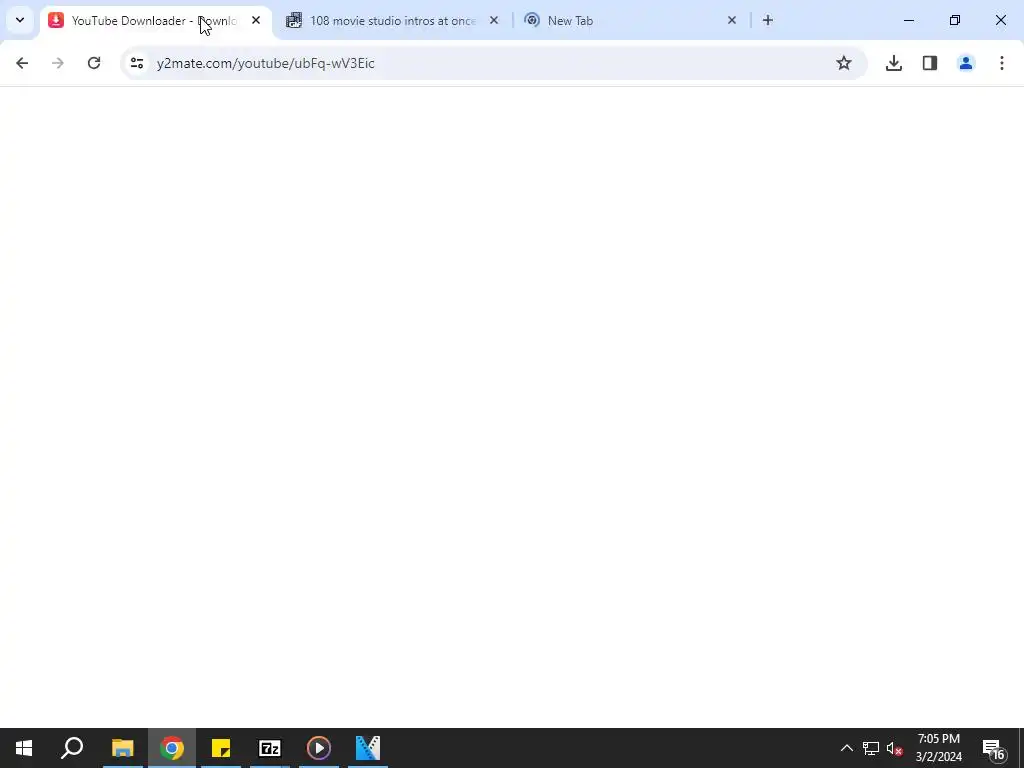Viewport: 1024px width, 768px height.
Task: Go forward with the forward arrow
Action: tap(58, 63)
